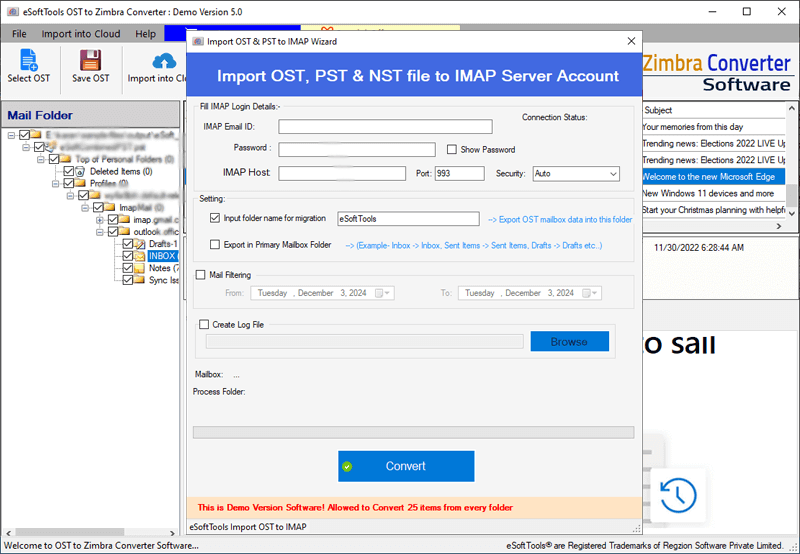Click the Select OST toolbar icon
This screenshot has width=800, height=554.
pos(29,60)
